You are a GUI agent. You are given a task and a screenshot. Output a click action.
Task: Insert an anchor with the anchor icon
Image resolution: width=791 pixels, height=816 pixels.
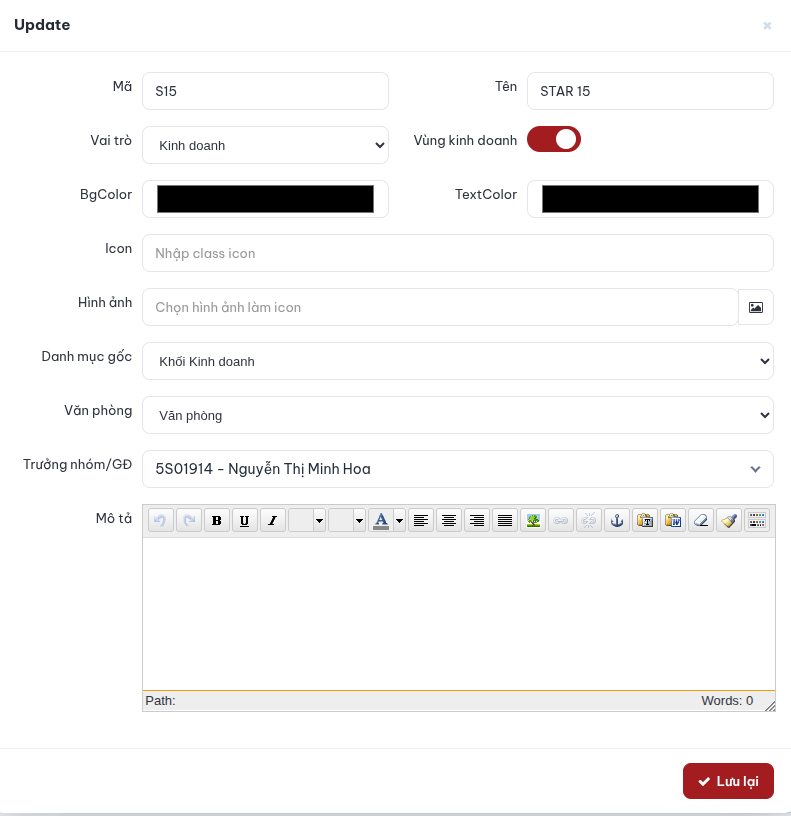coord(617,520)
